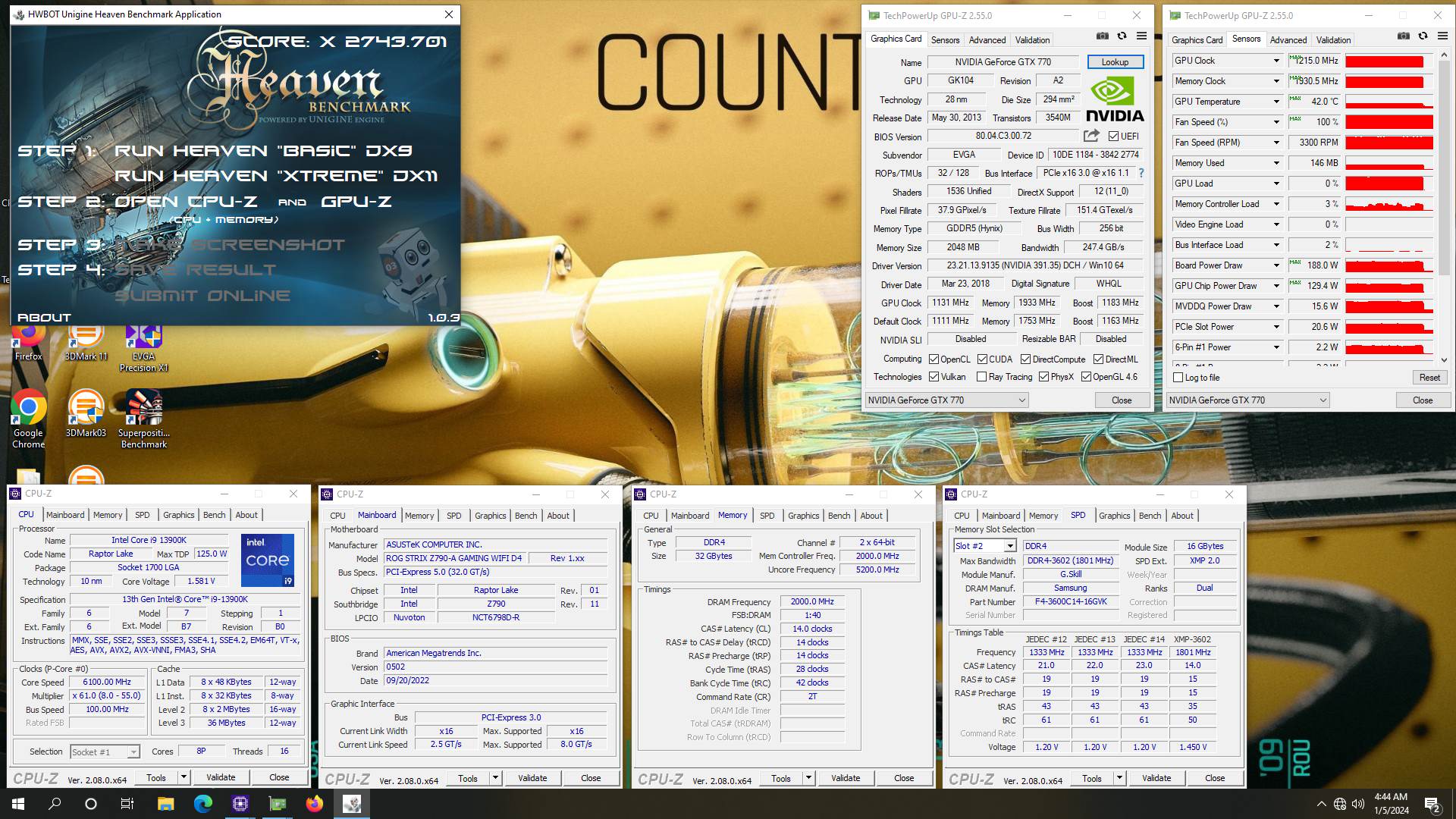1456x819 pixels.
Task: Launch EVGA Precision X1 shortcut
Action: (x=143, y=347)
